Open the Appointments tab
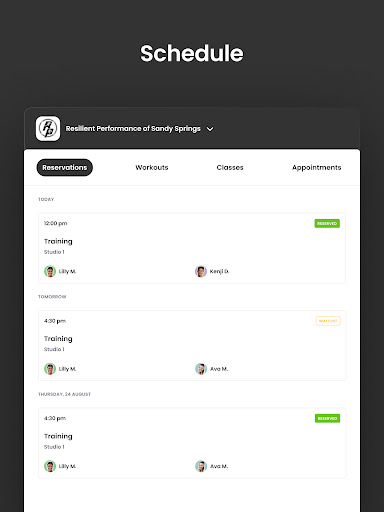384x512 pixels. click(317, 167)
